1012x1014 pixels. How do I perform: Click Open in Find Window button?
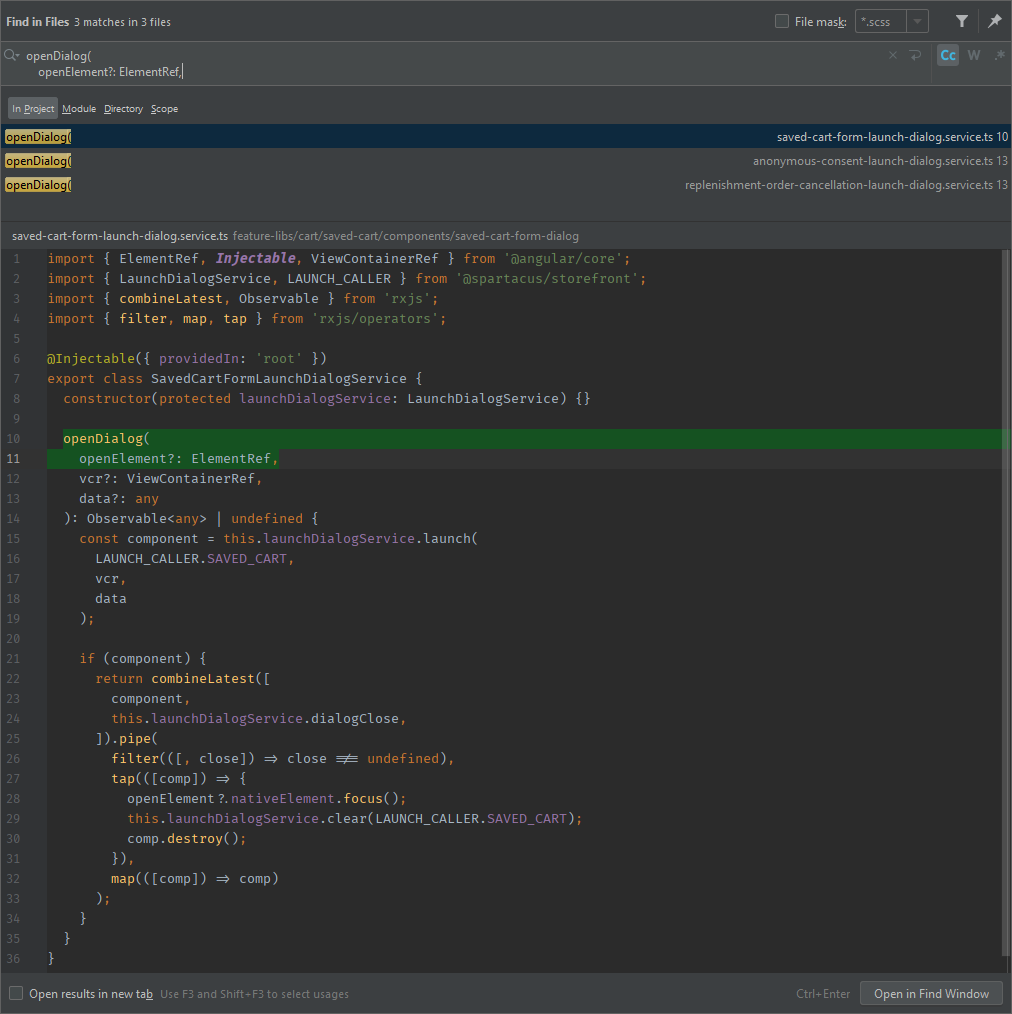(x=931, y=993)
